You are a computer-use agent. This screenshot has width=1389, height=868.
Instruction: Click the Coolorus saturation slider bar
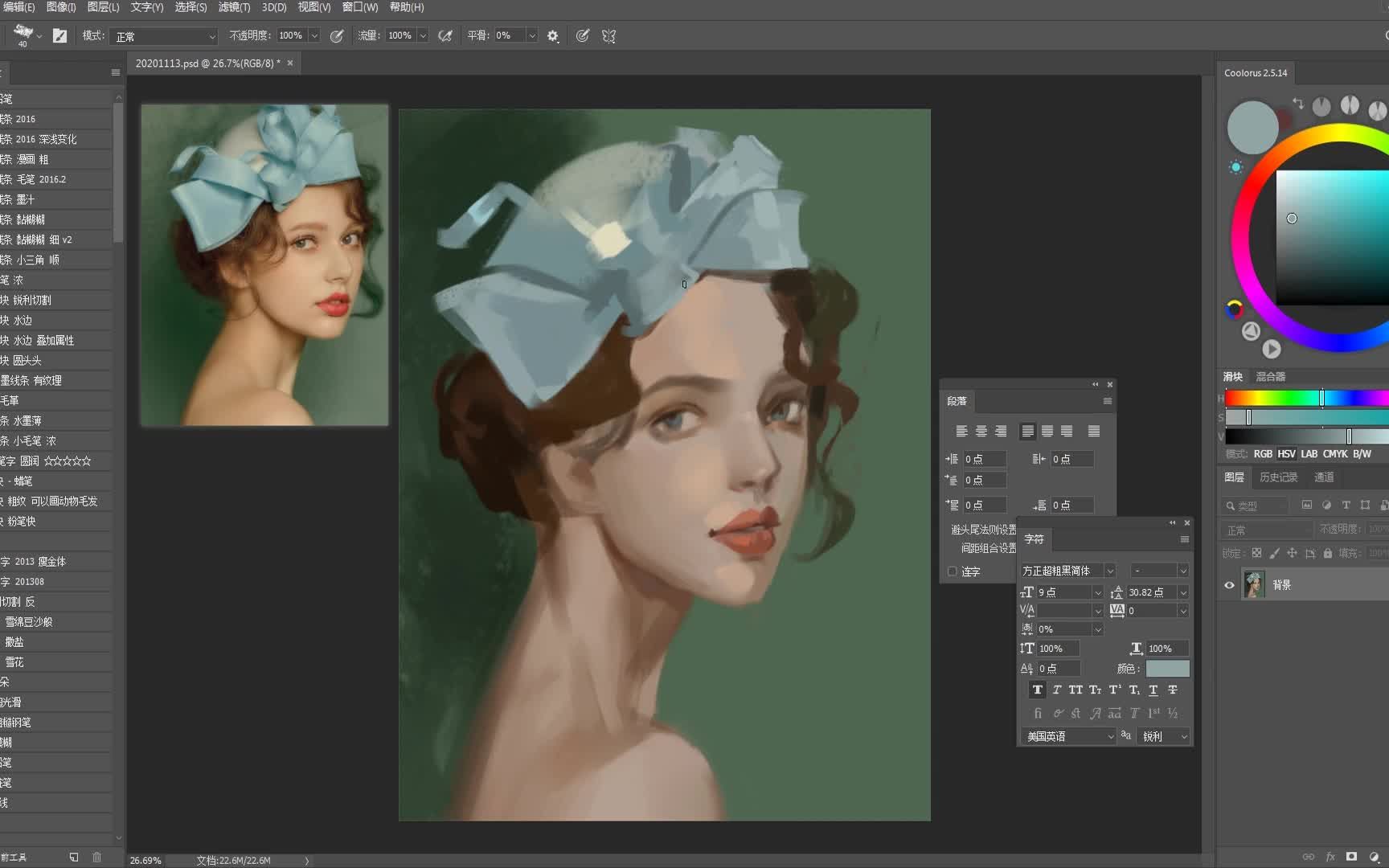tap(1307, 417)
